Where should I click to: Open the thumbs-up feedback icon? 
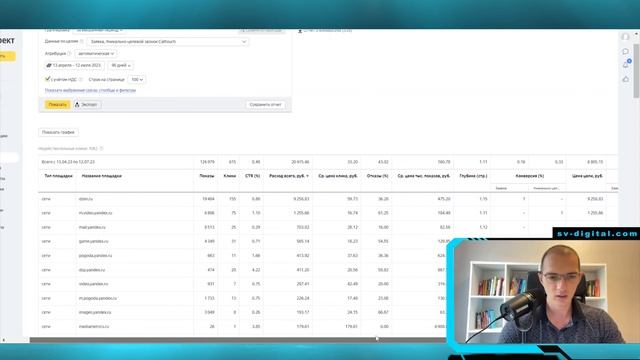(x=625, y=79)
